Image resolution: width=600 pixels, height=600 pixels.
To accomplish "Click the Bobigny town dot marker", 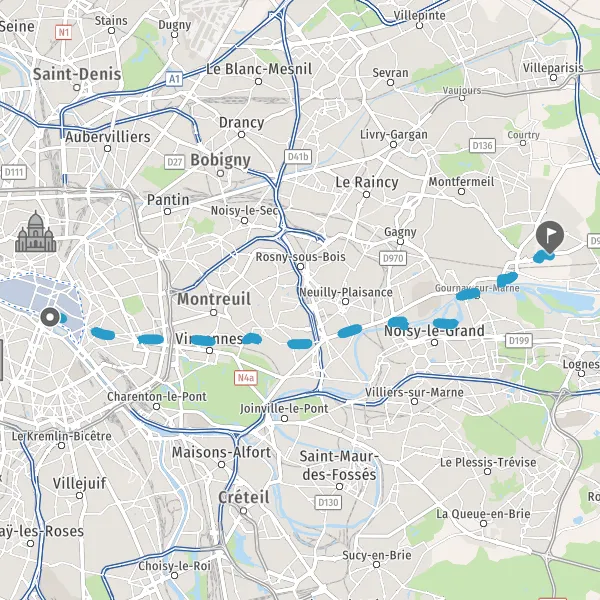I will (x=220, y=173).
